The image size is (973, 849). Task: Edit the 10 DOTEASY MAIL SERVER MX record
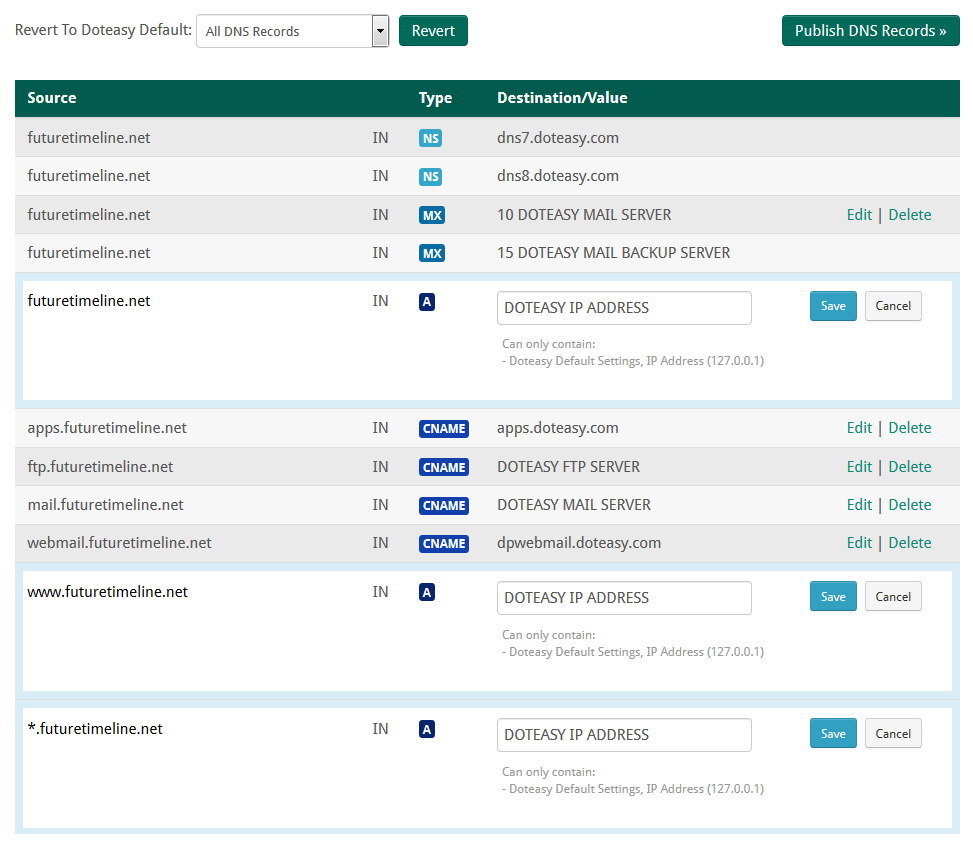pos(859,215)
